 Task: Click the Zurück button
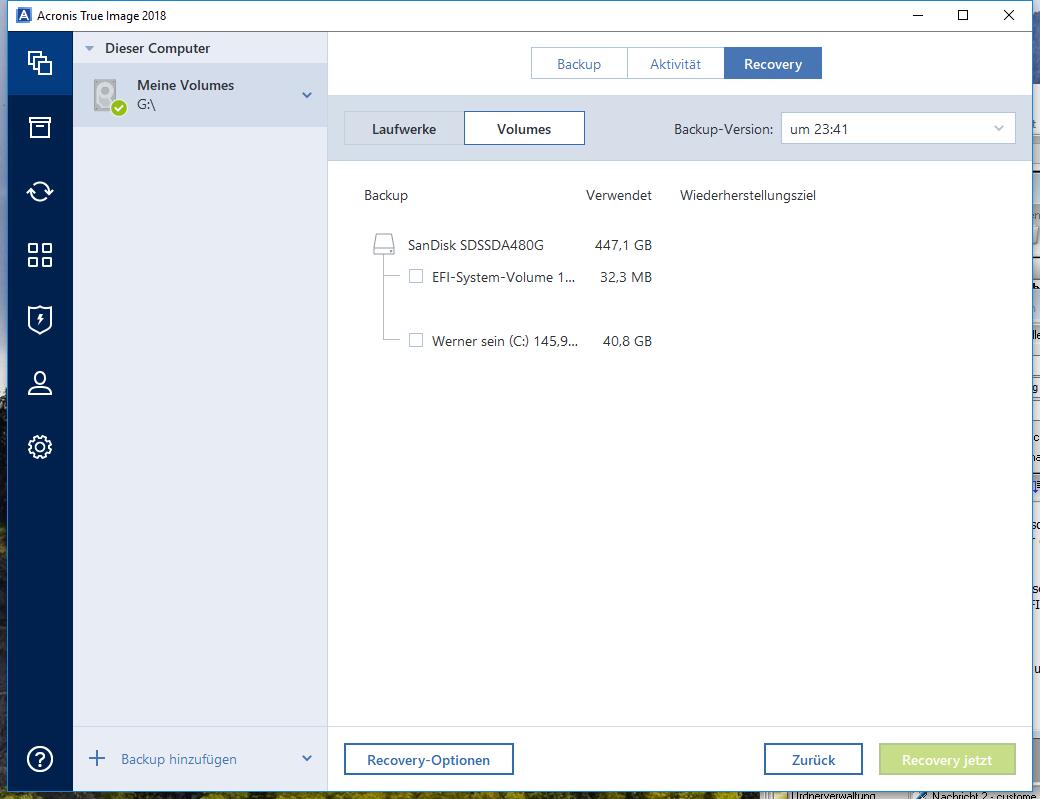point(813,759)
